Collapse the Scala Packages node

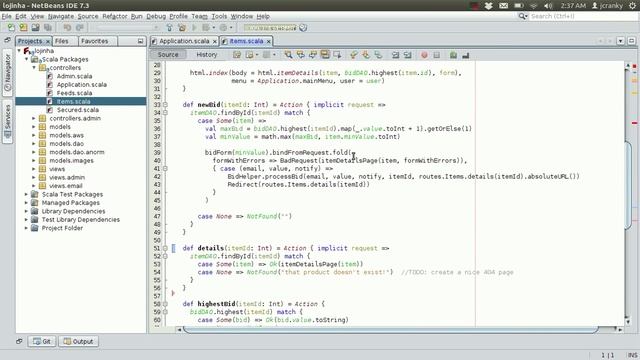point(27,59)
